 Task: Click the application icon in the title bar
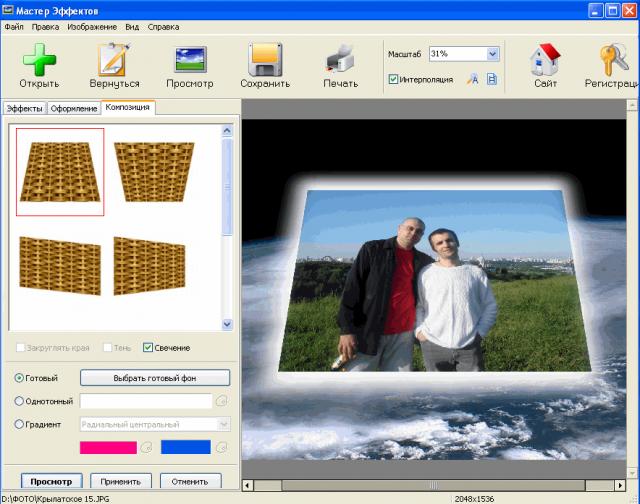(8, 10)
